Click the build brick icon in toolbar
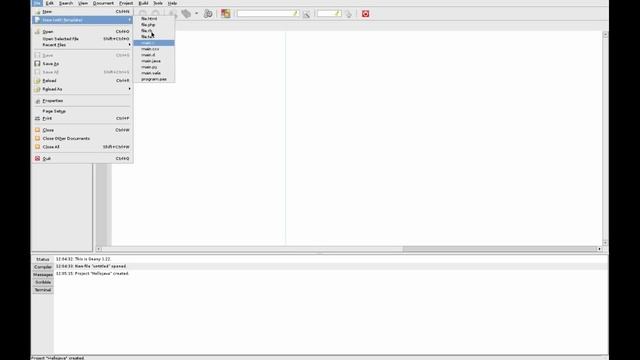Viewport: 640px width, 360px height. coord(186,14)
